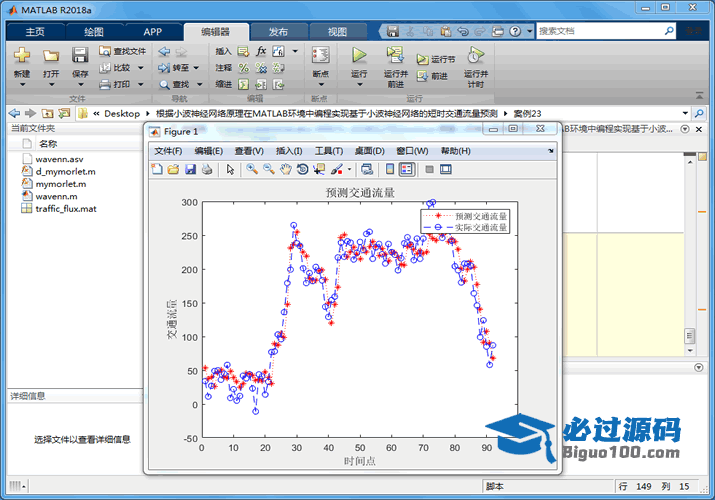The height and width of the screenshot is (500, 715).
Task: Click Link Plot icon in Figure 1 toolbar
Action: coord(367,170)
